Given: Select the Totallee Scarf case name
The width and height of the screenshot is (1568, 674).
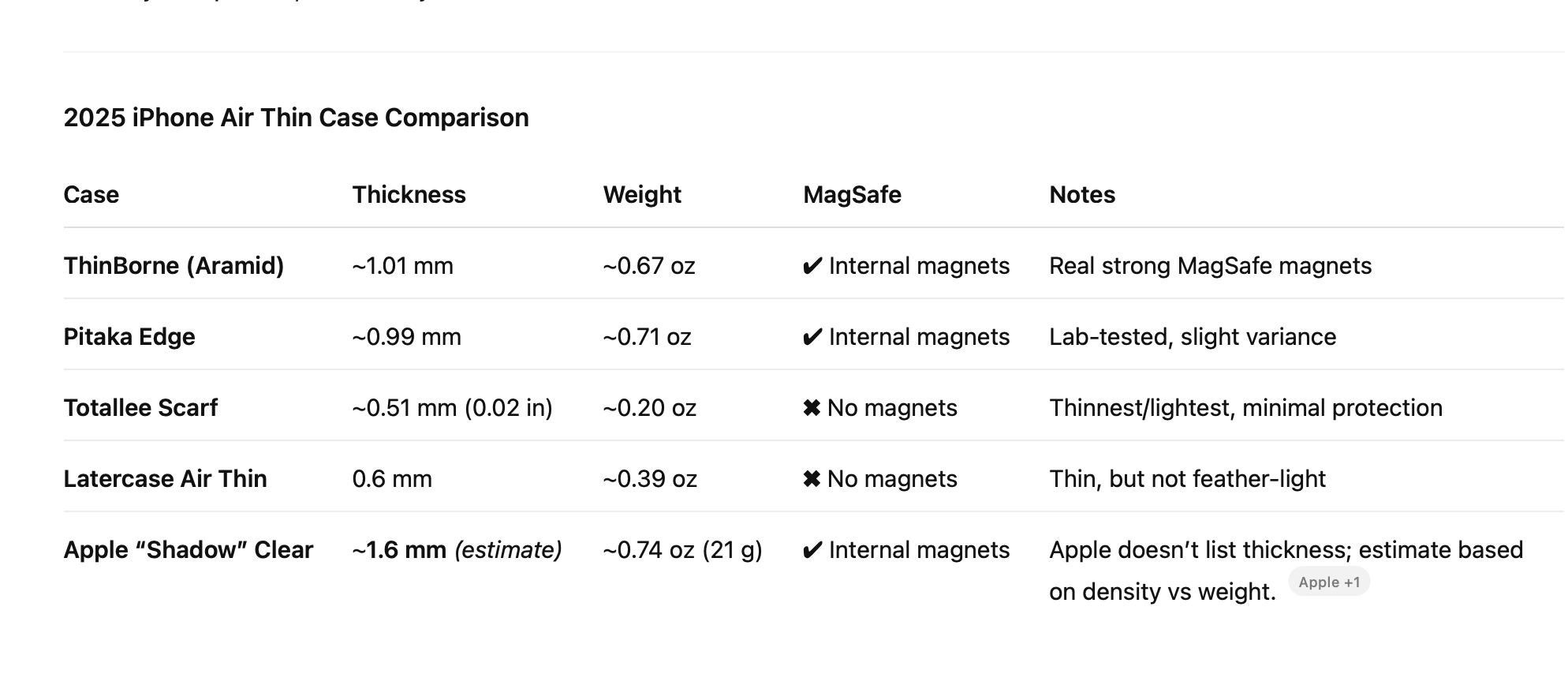Looking at the screenshot, I should pos(140,408).
